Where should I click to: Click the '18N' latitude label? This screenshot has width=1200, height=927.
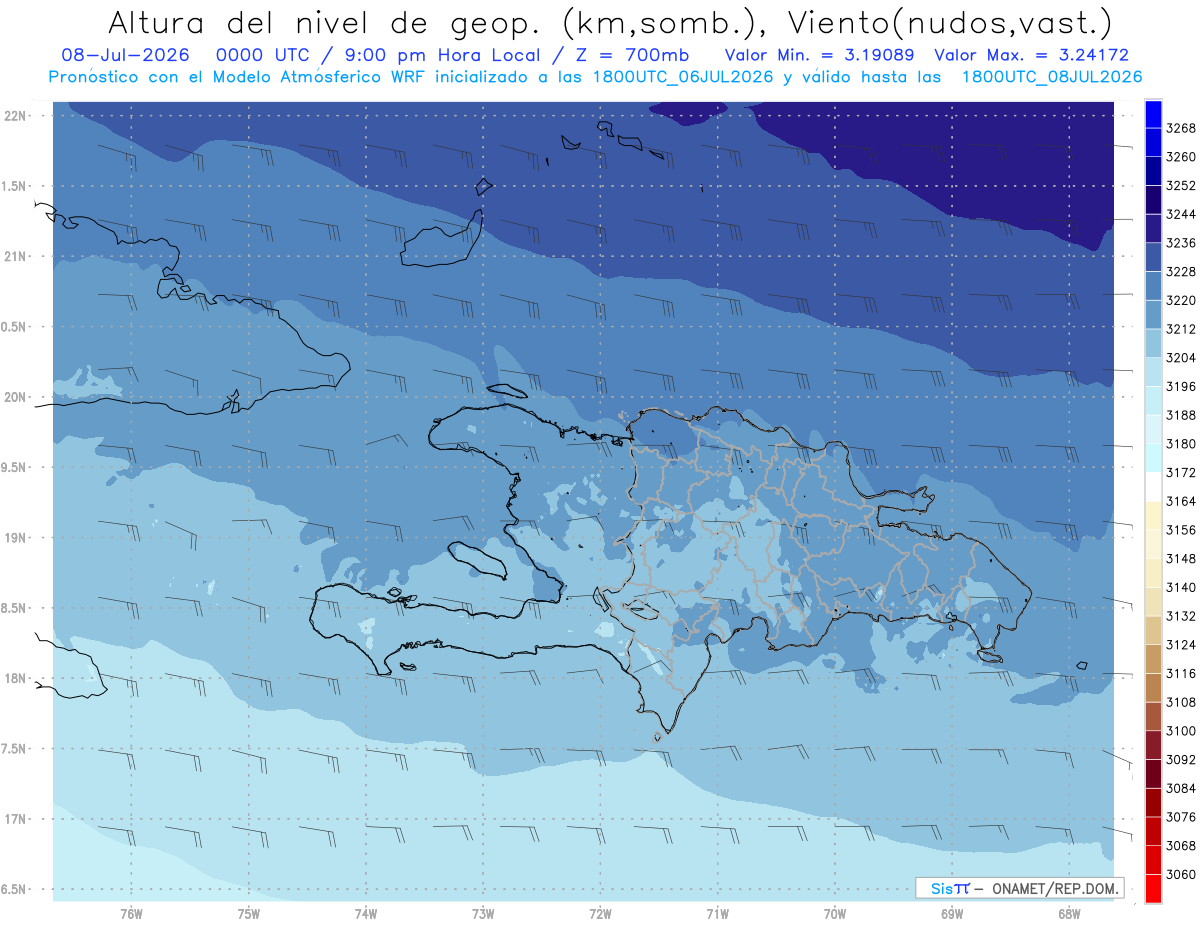point(16,678)
